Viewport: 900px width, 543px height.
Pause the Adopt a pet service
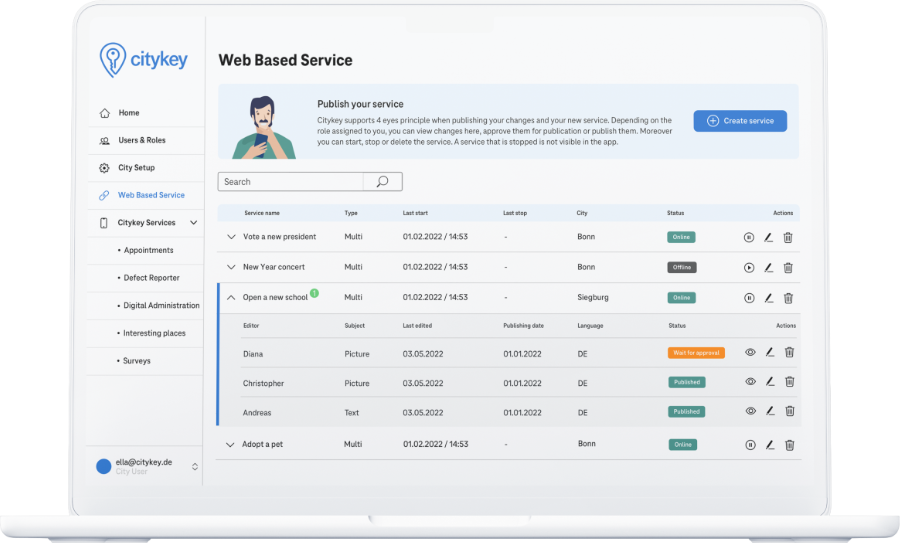[750, 445]
